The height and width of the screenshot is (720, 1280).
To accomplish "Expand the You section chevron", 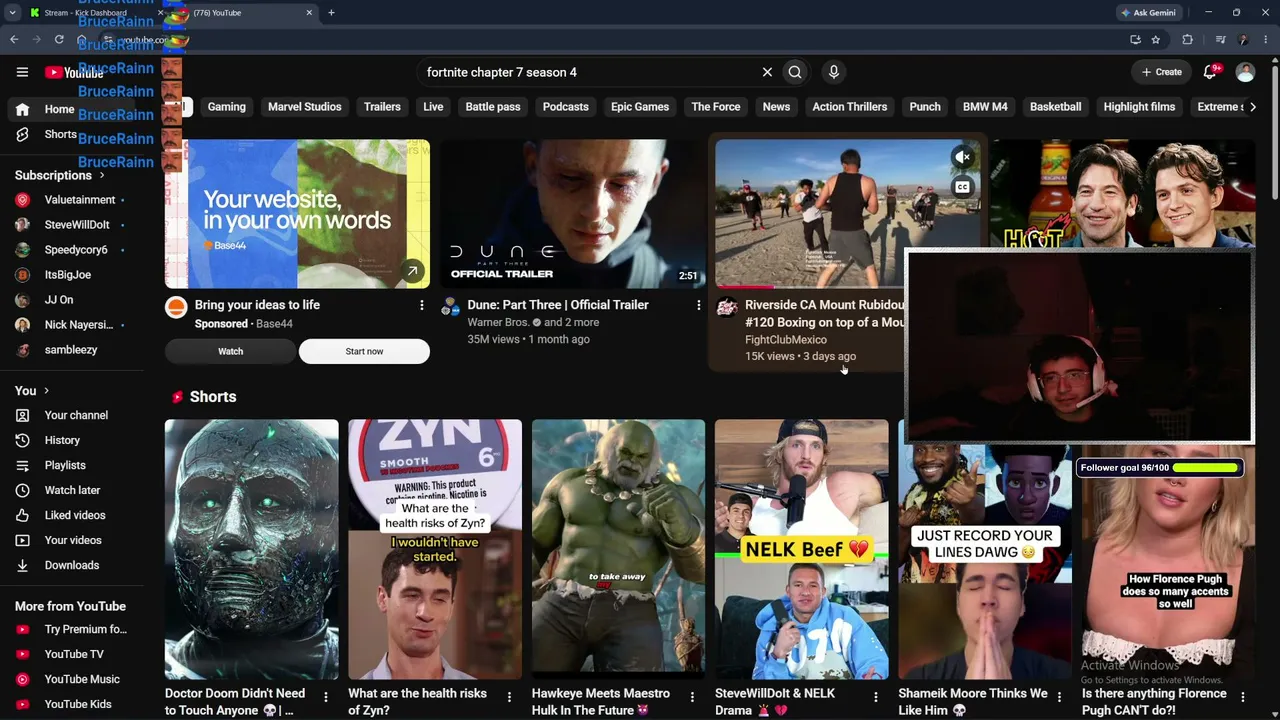I will pos(46,391).
